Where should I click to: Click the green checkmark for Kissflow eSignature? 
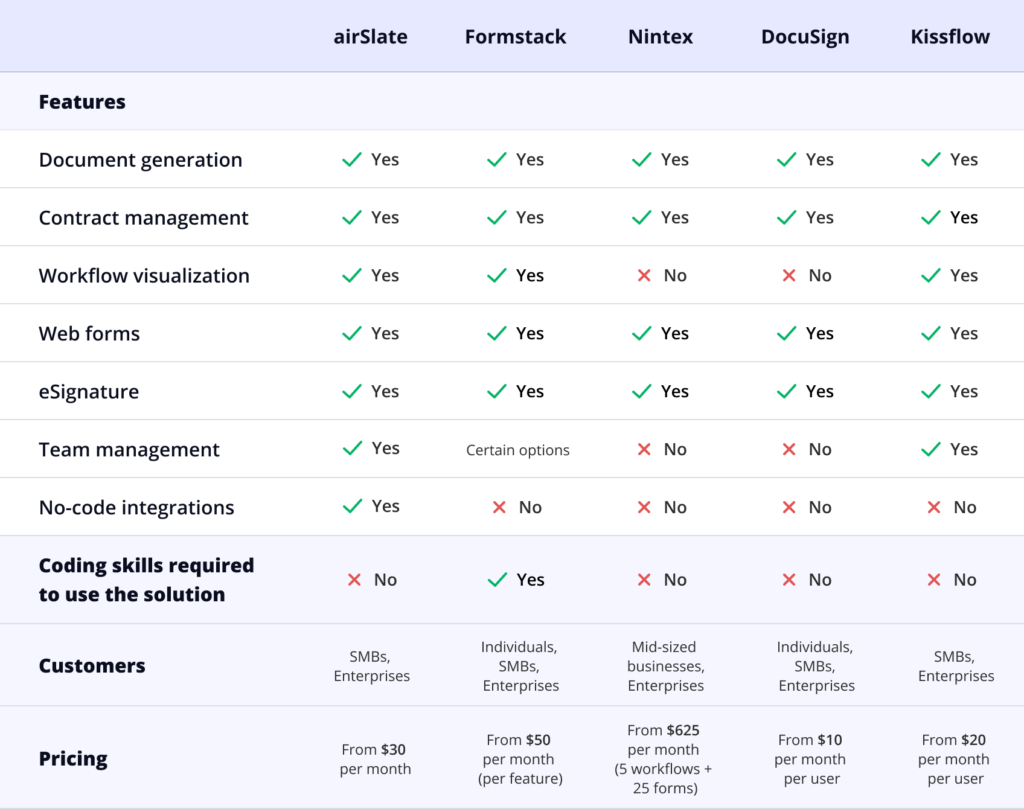click(x=931, y=392)
